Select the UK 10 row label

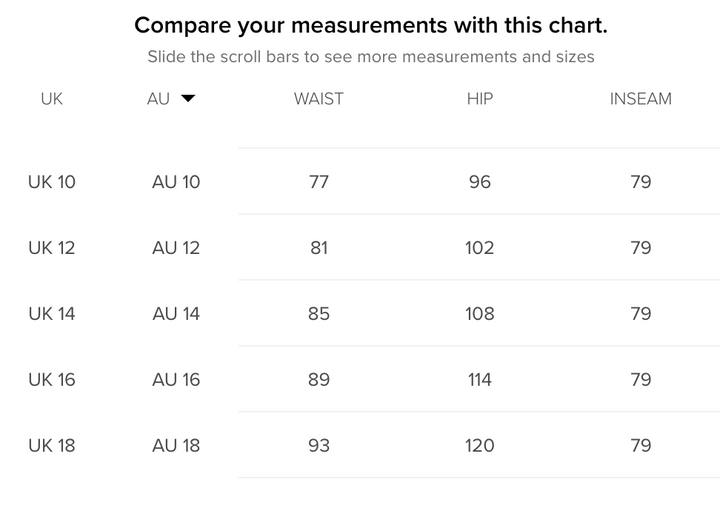52,182
